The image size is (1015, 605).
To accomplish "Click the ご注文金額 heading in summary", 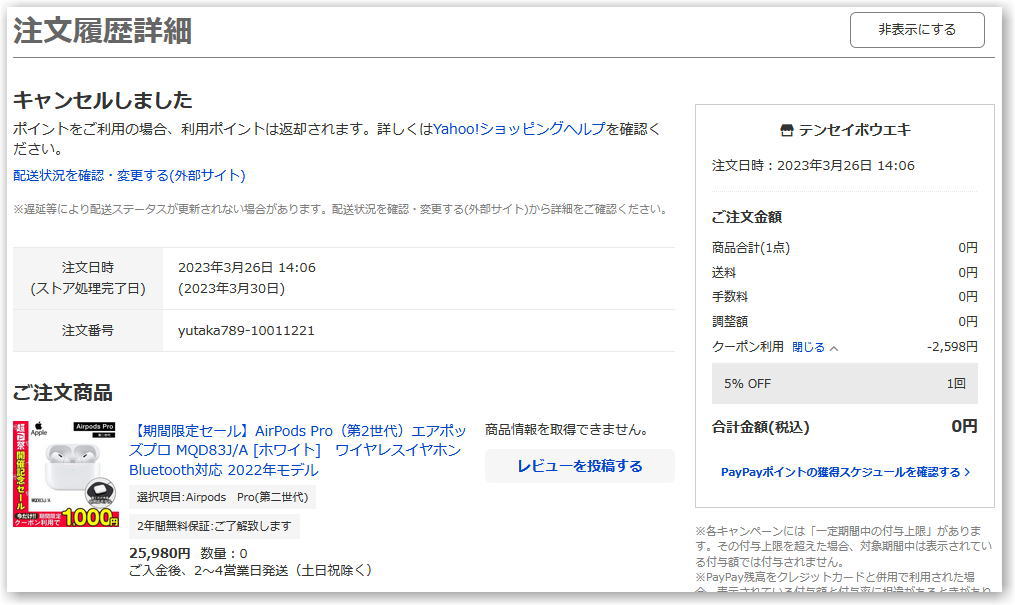I will [746, 217].
